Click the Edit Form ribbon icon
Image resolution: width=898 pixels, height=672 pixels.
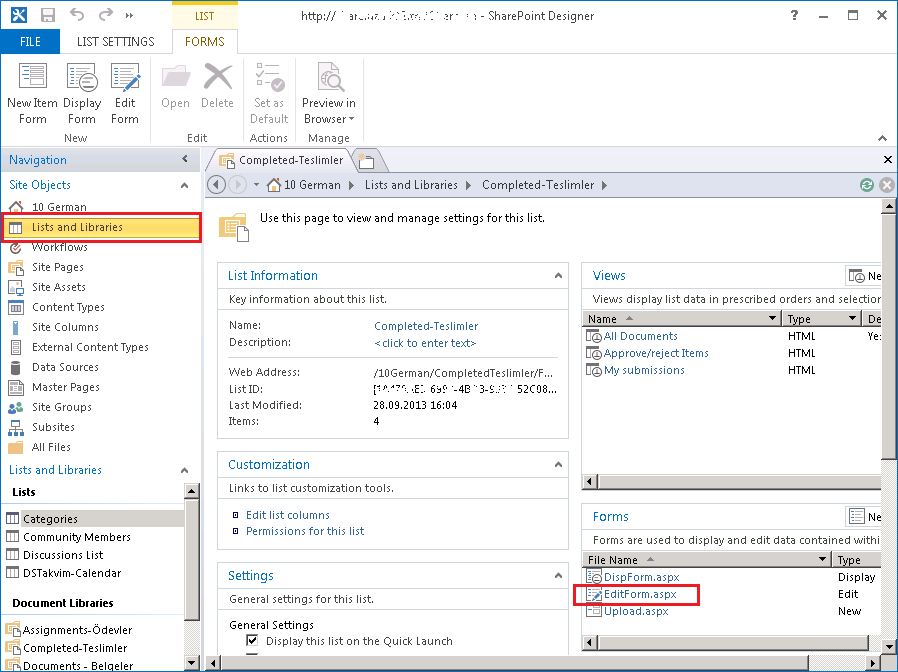tap(125, 77)
